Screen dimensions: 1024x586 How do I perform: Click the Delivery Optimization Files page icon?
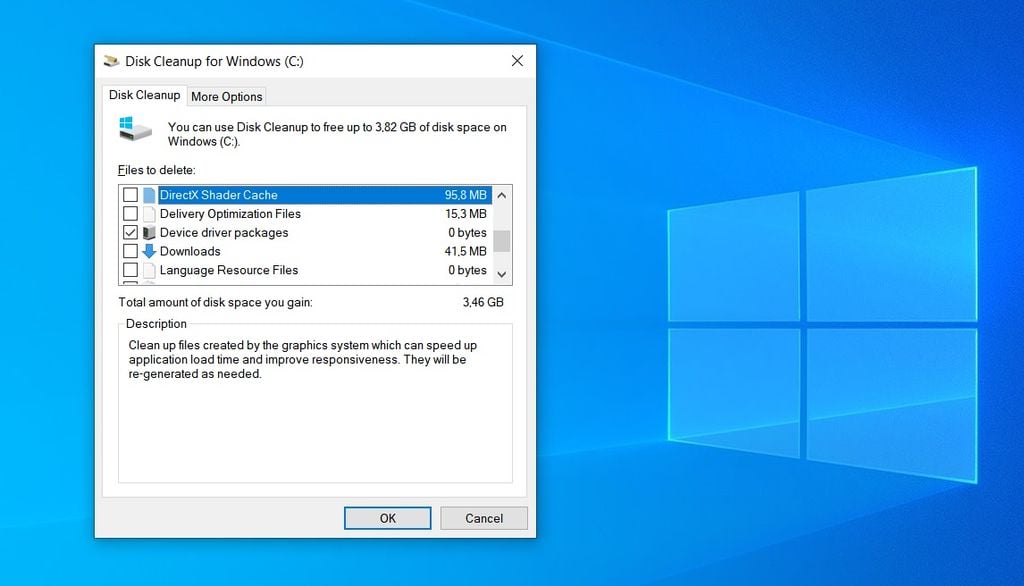click(x=149, y=214)
